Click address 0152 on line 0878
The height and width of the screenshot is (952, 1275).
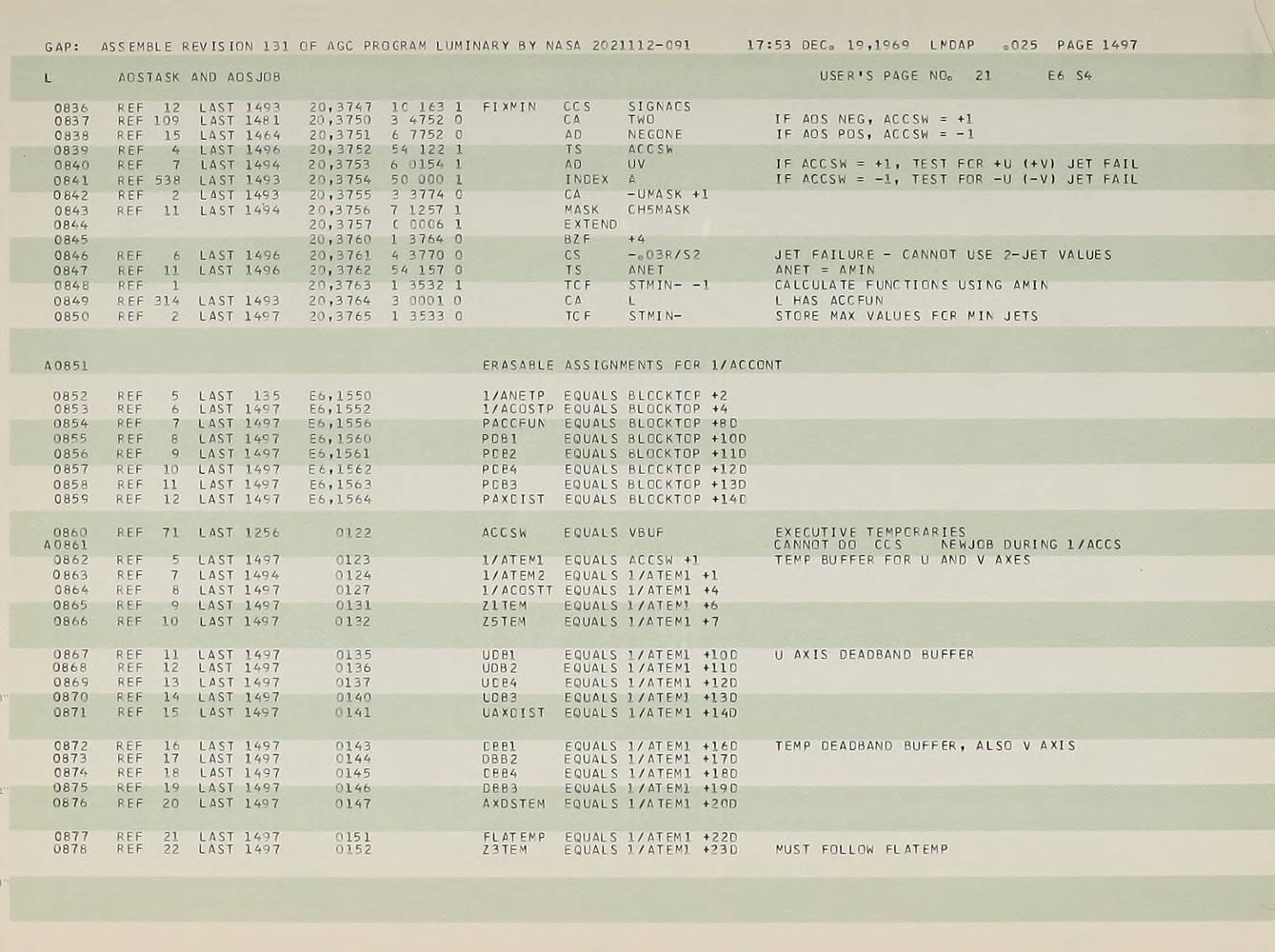(x=353, y=849)
